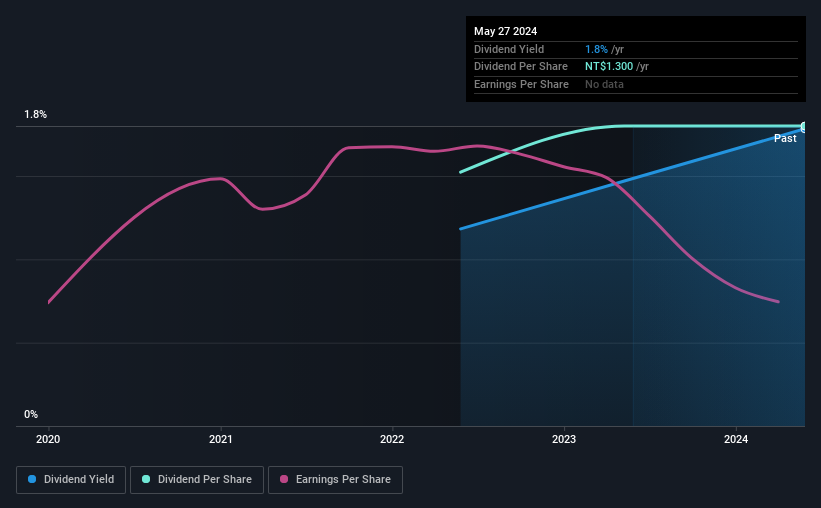Click the 2021 tick on the time axis
Screen dimensions: 821x508
coord(220,439)
